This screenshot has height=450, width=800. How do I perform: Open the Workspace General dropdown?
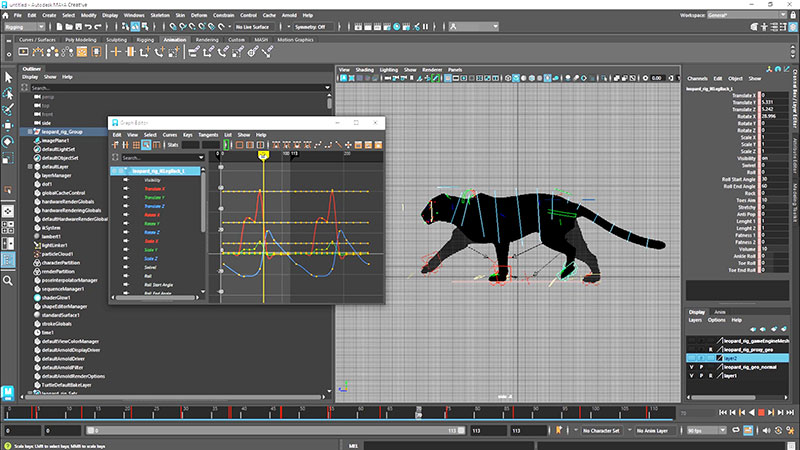tap(747, 15)
